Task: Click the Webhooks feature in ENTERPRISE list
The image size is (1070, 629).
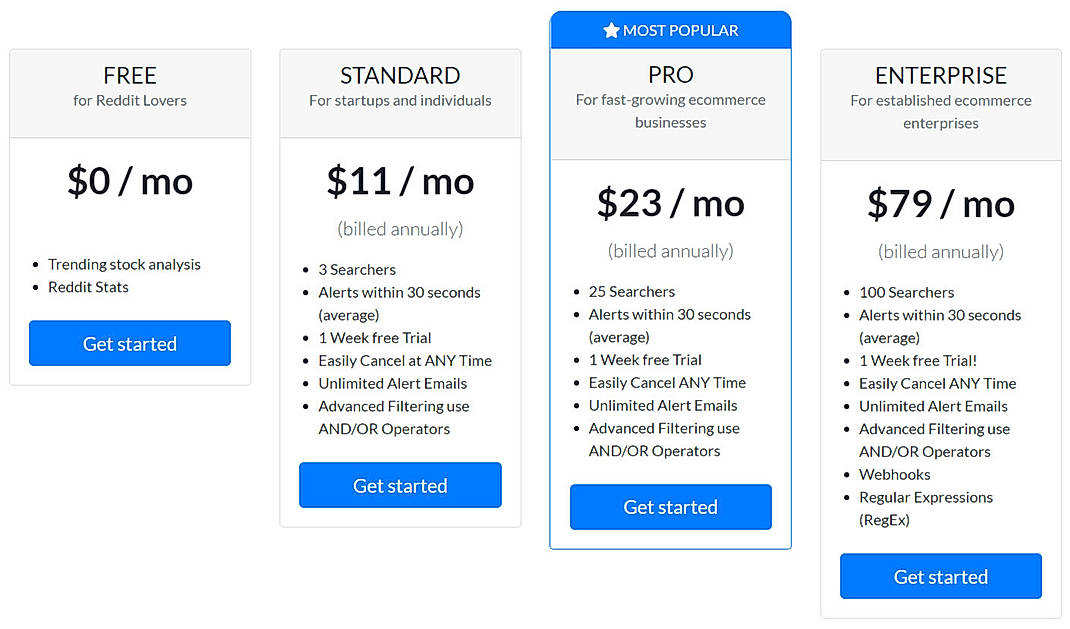Action: coord(894,474)
